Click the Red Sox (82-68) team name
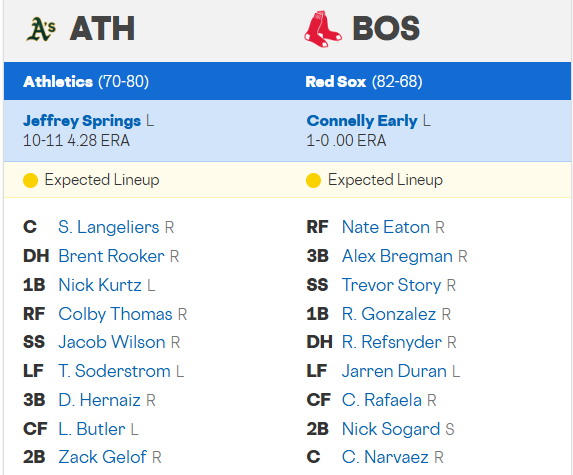The image size is (573, 475). coord(364,81)
